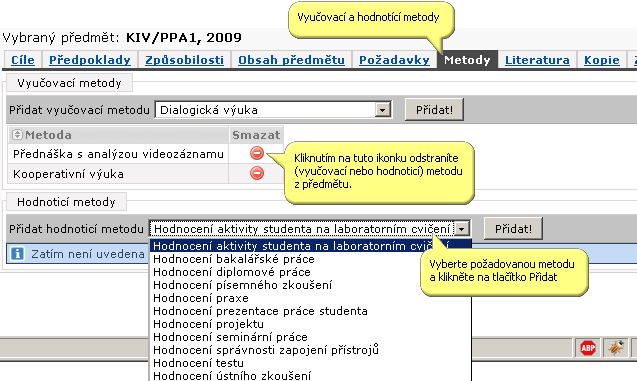Sort by the Metoda column icon
Viewport: 637px width, 381px height.
coord(17,134)
